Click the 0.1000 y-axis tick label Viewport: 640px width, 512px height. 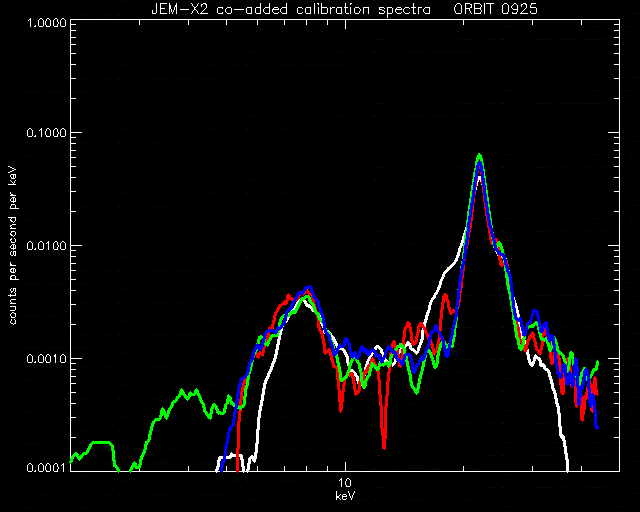click(46, 133)
